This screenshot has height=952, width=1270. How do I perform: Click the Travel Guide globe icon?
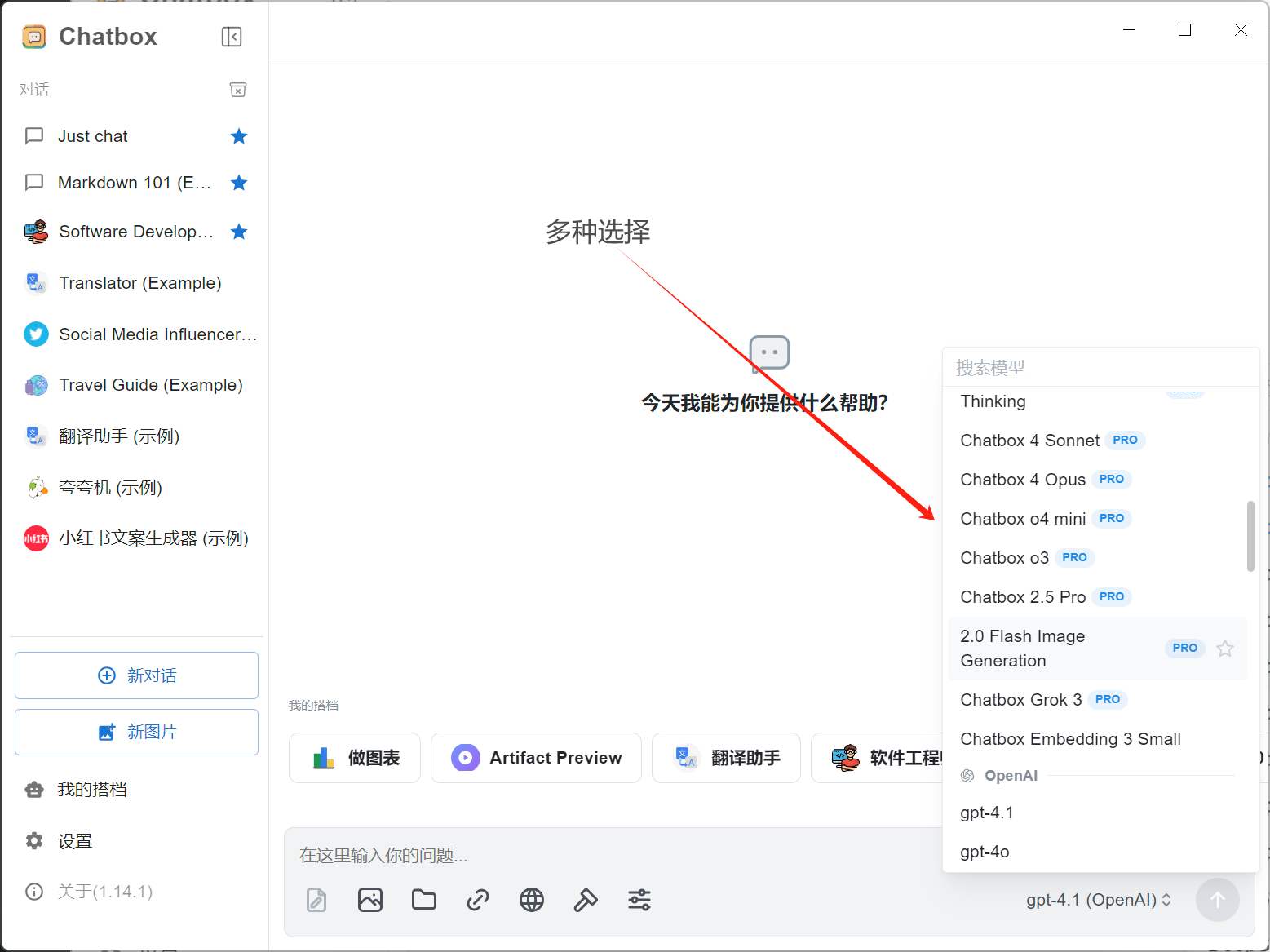click(36, 385)
